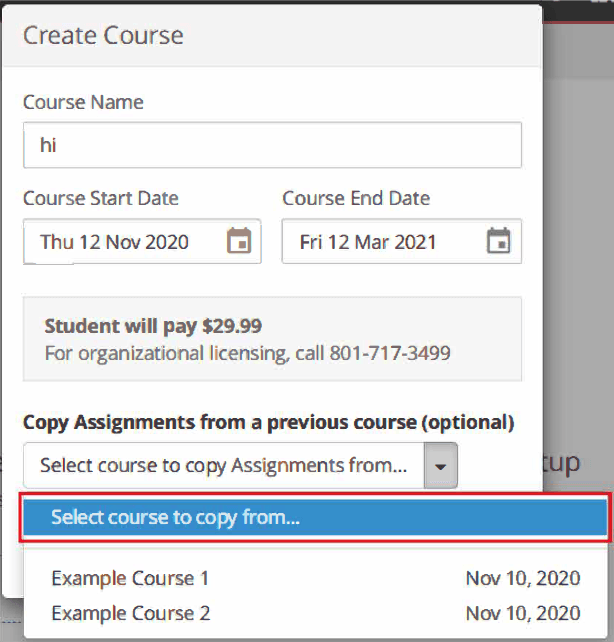Click the 'Copy Assignments from a previous course' label

268,422
